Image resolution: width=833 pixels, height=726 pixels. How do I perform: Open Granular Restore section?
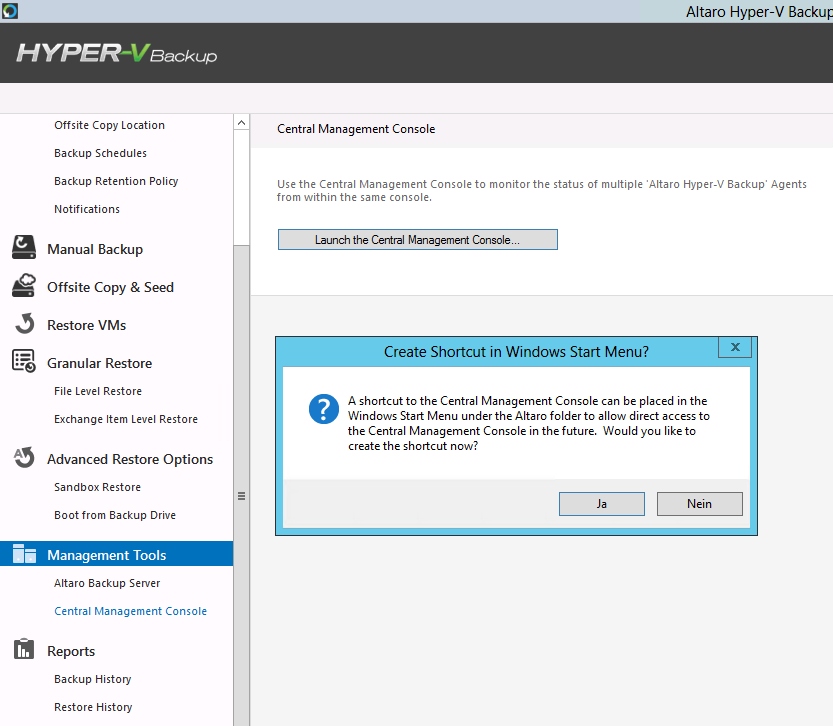99,363
